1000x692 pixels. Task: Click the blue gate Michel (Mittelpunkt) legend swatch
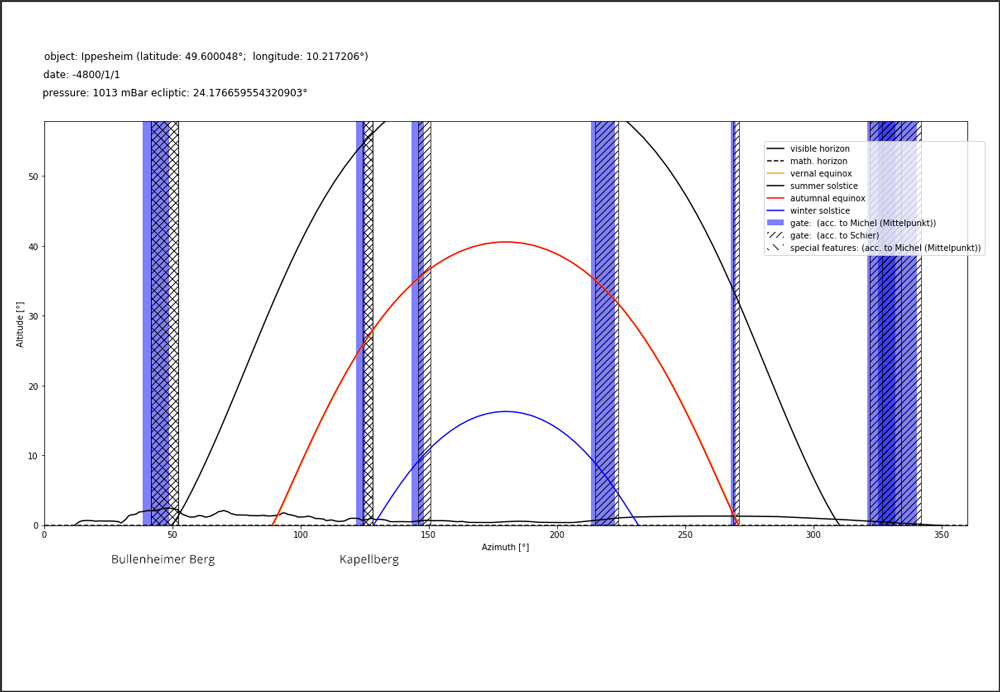tap(775, 223)
